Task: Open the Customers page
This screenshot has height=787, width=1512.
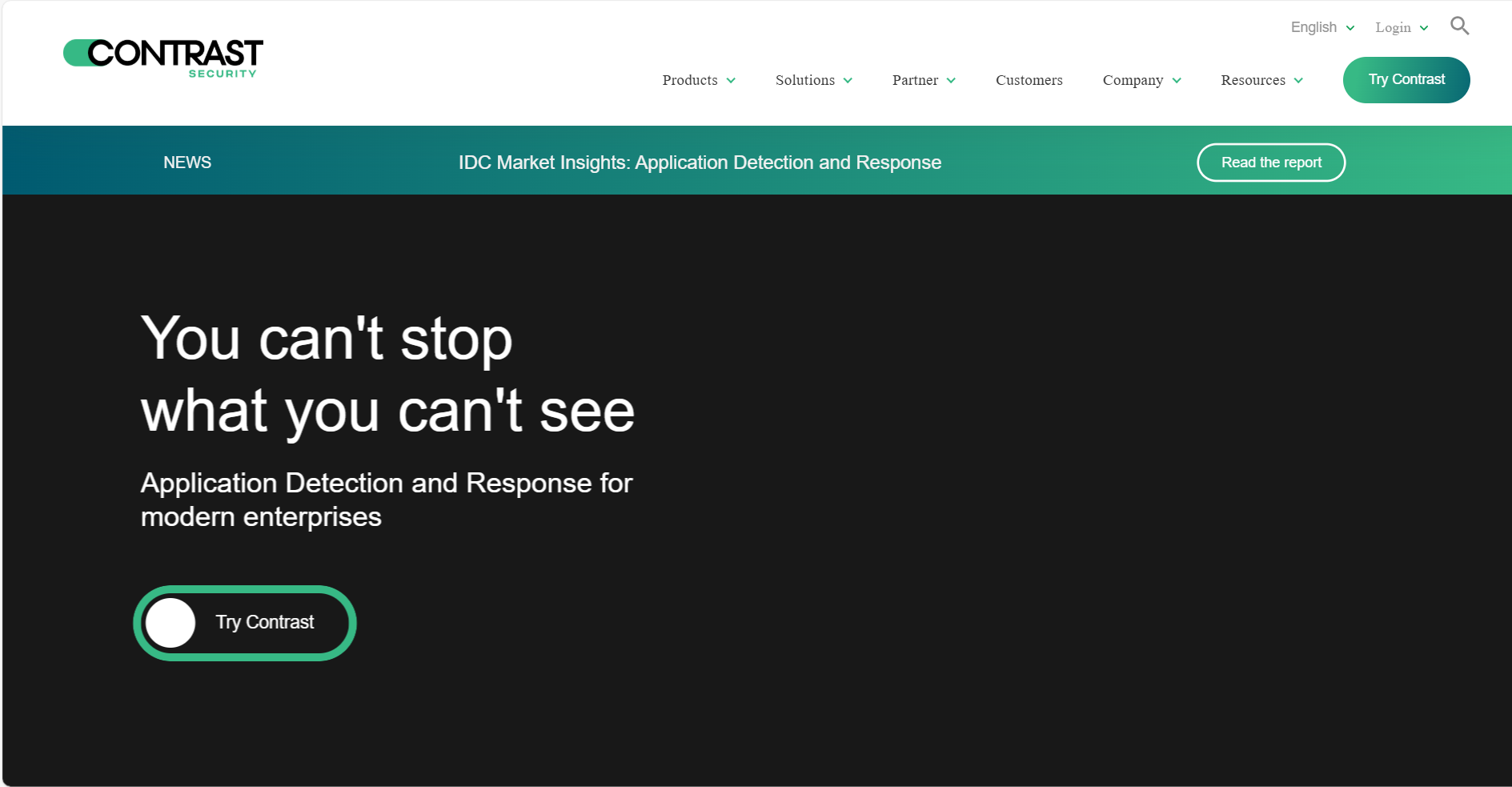Action: [1029, 80]
